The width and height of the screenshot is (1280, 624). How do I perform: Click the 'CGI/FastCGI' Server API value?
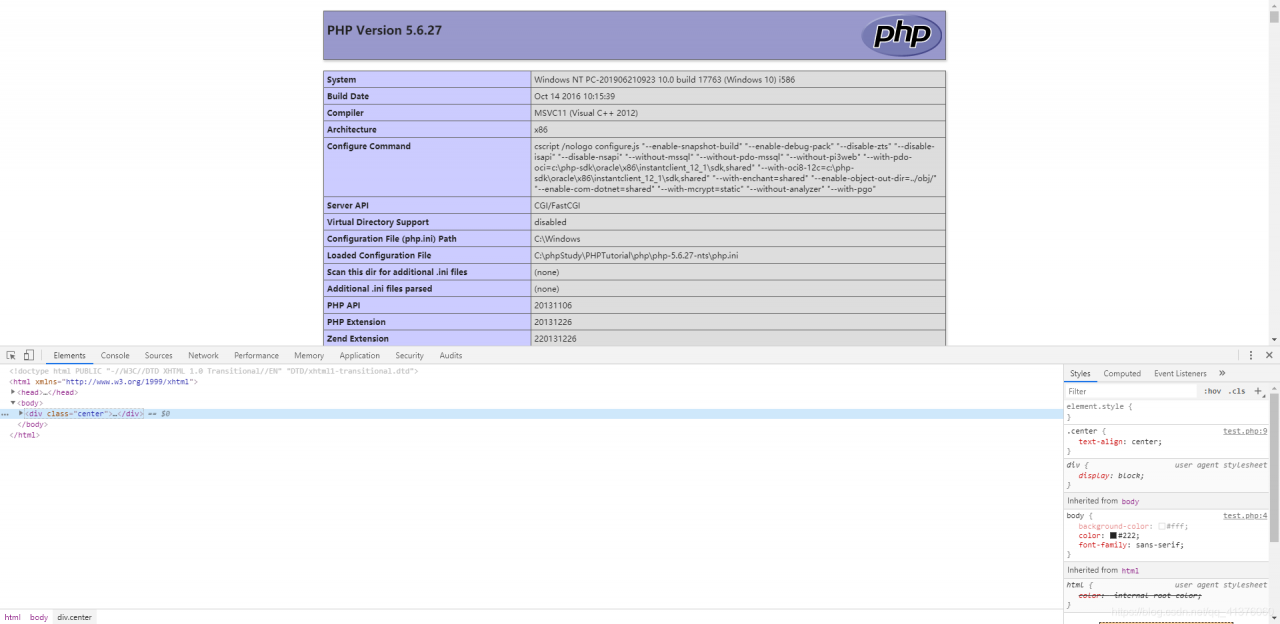[x=557, y=205]
